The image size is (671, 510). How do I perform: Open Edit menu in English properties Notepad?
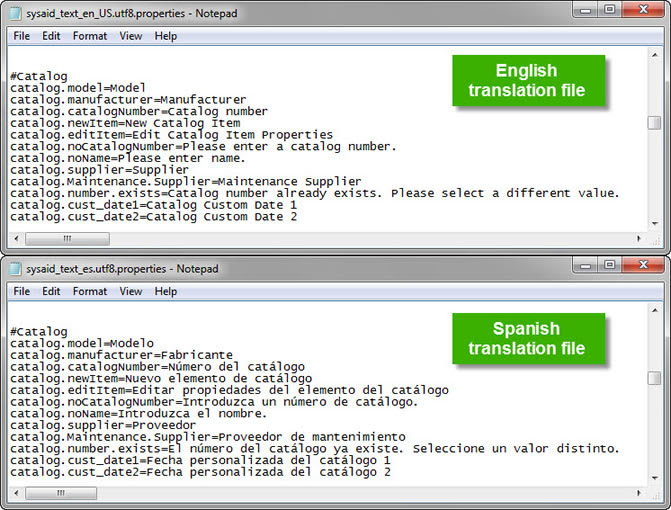(51, 36)
